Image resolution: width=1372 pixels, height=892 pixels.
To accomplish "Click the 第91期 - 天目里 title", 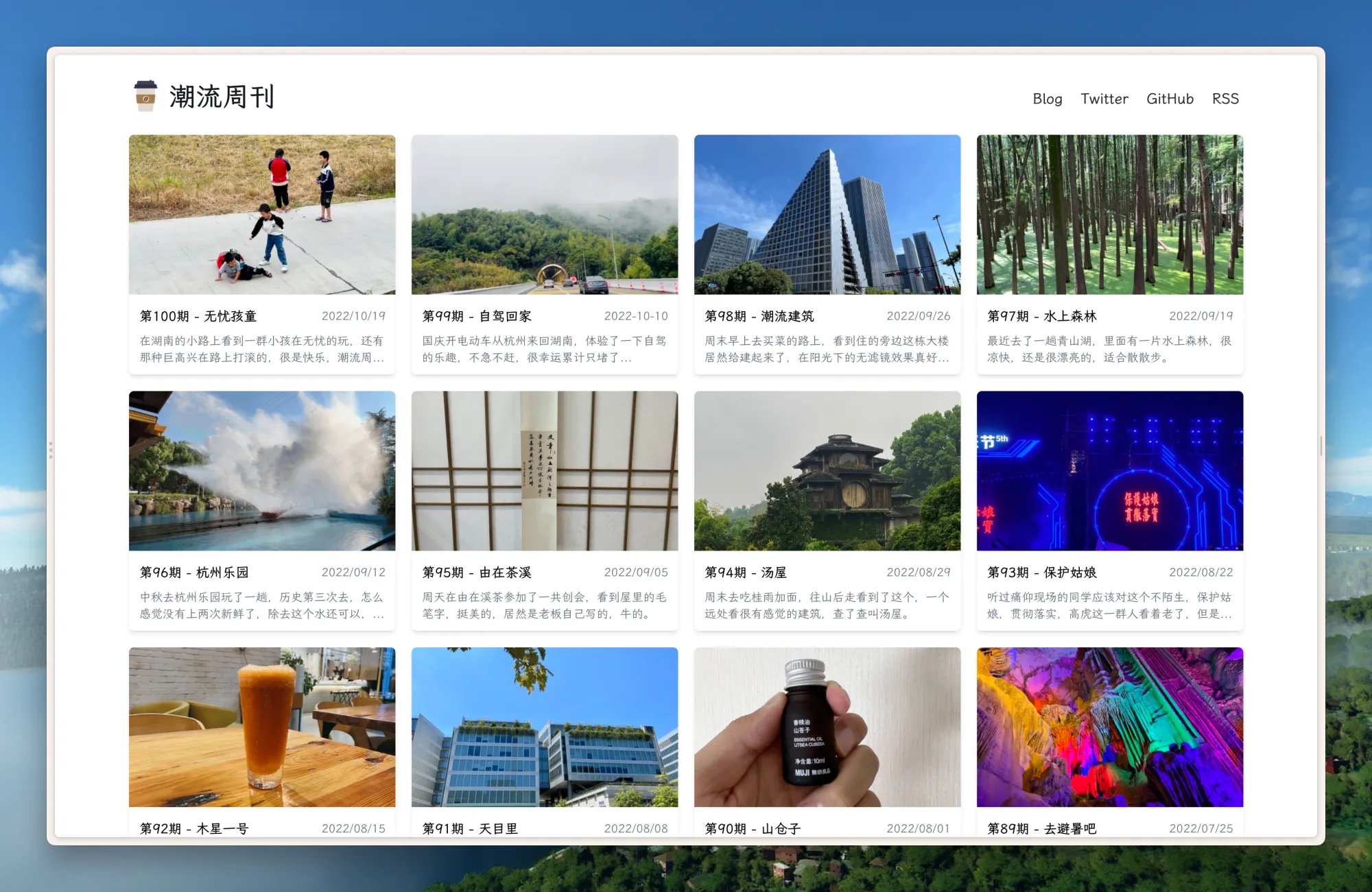I will [x=470, y=828].
